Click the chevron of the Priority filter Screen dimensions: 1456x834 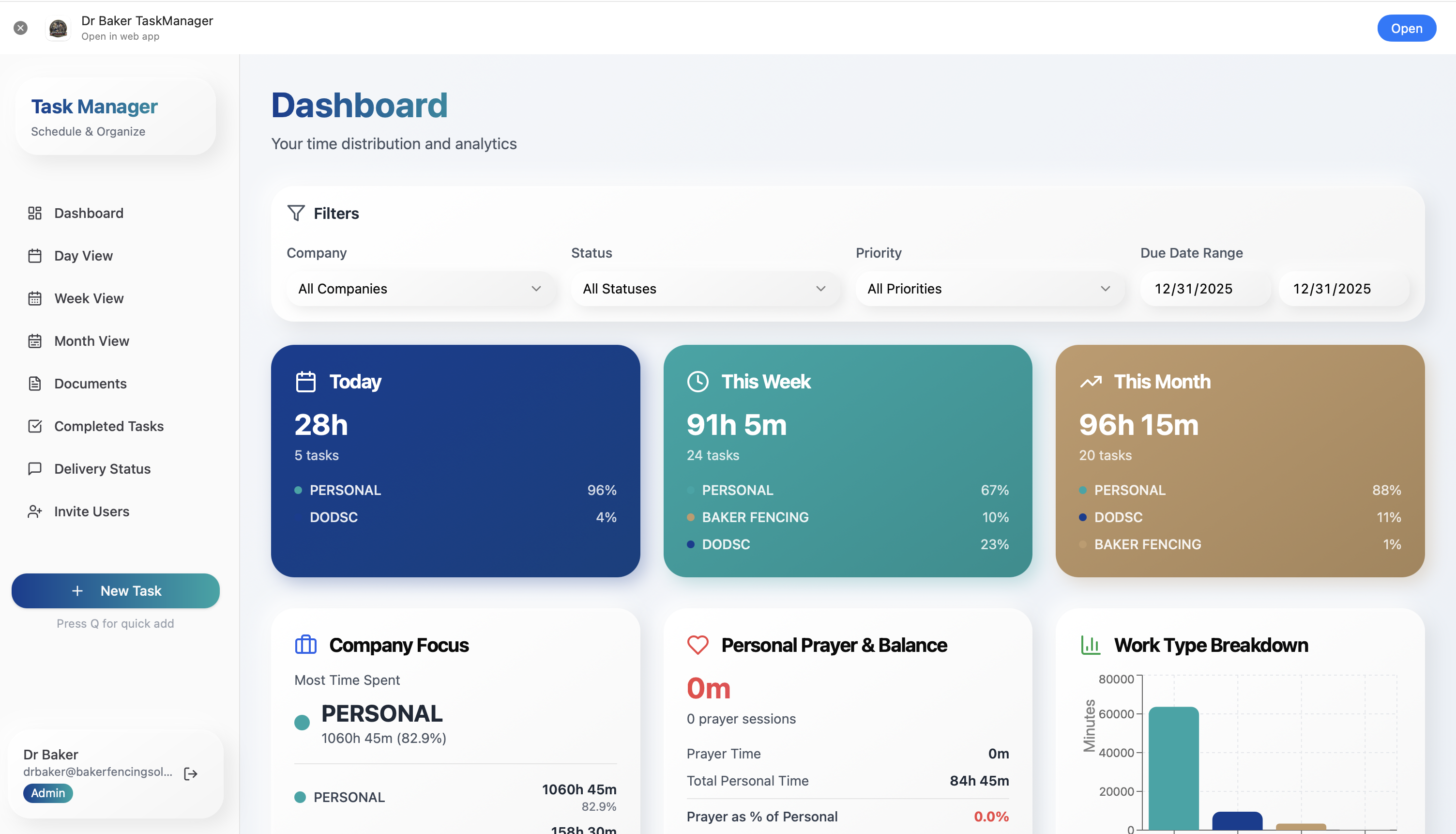[1105, 289]
